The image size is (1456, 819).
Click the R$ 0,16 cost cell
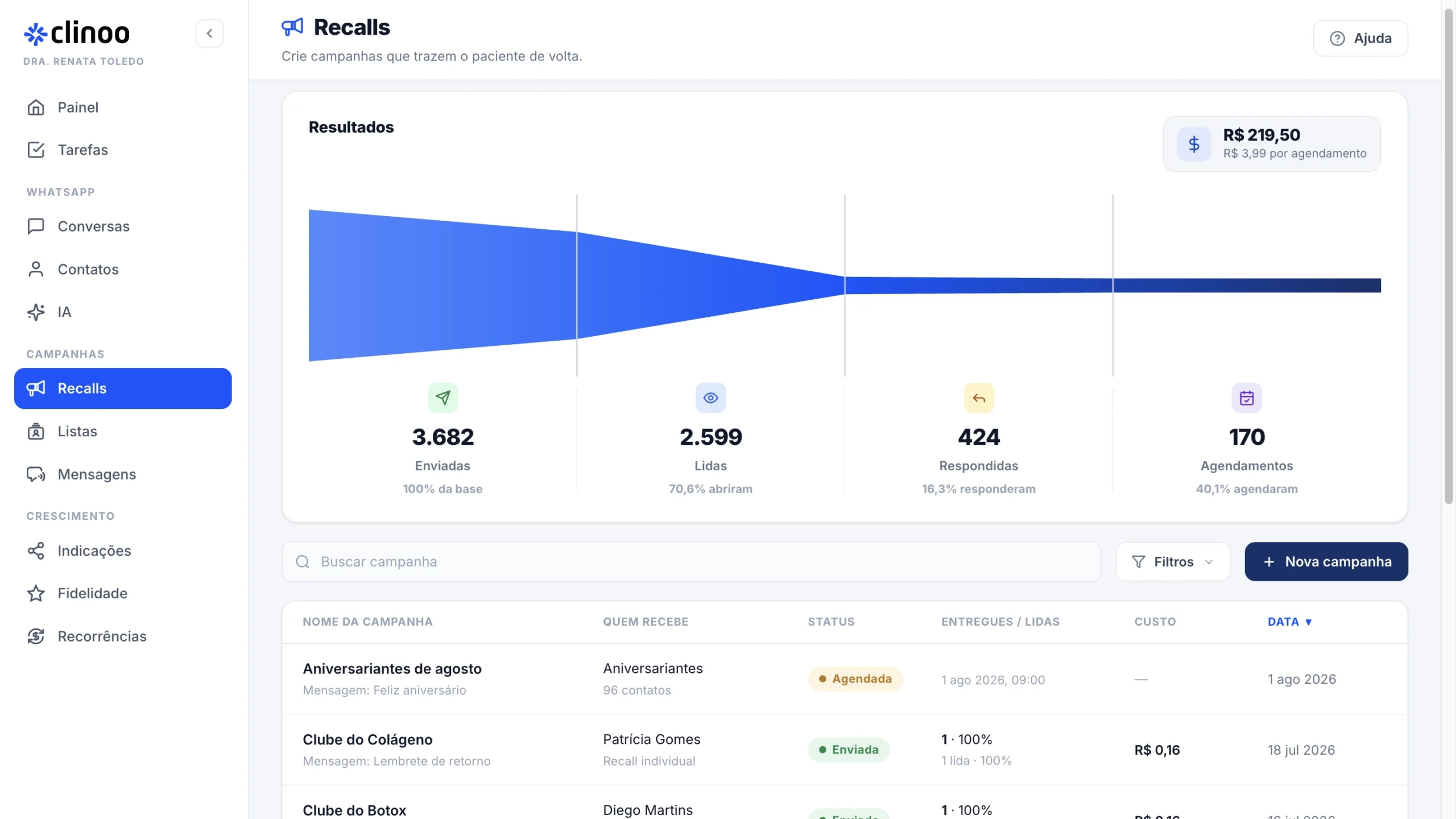click(1157, 750)
